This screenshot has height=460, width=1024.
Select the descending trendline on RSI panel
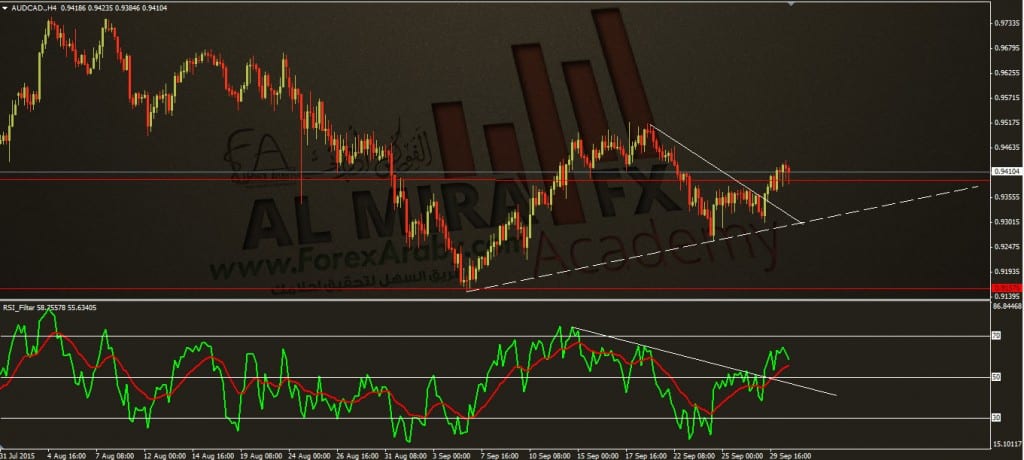[703, 361]
